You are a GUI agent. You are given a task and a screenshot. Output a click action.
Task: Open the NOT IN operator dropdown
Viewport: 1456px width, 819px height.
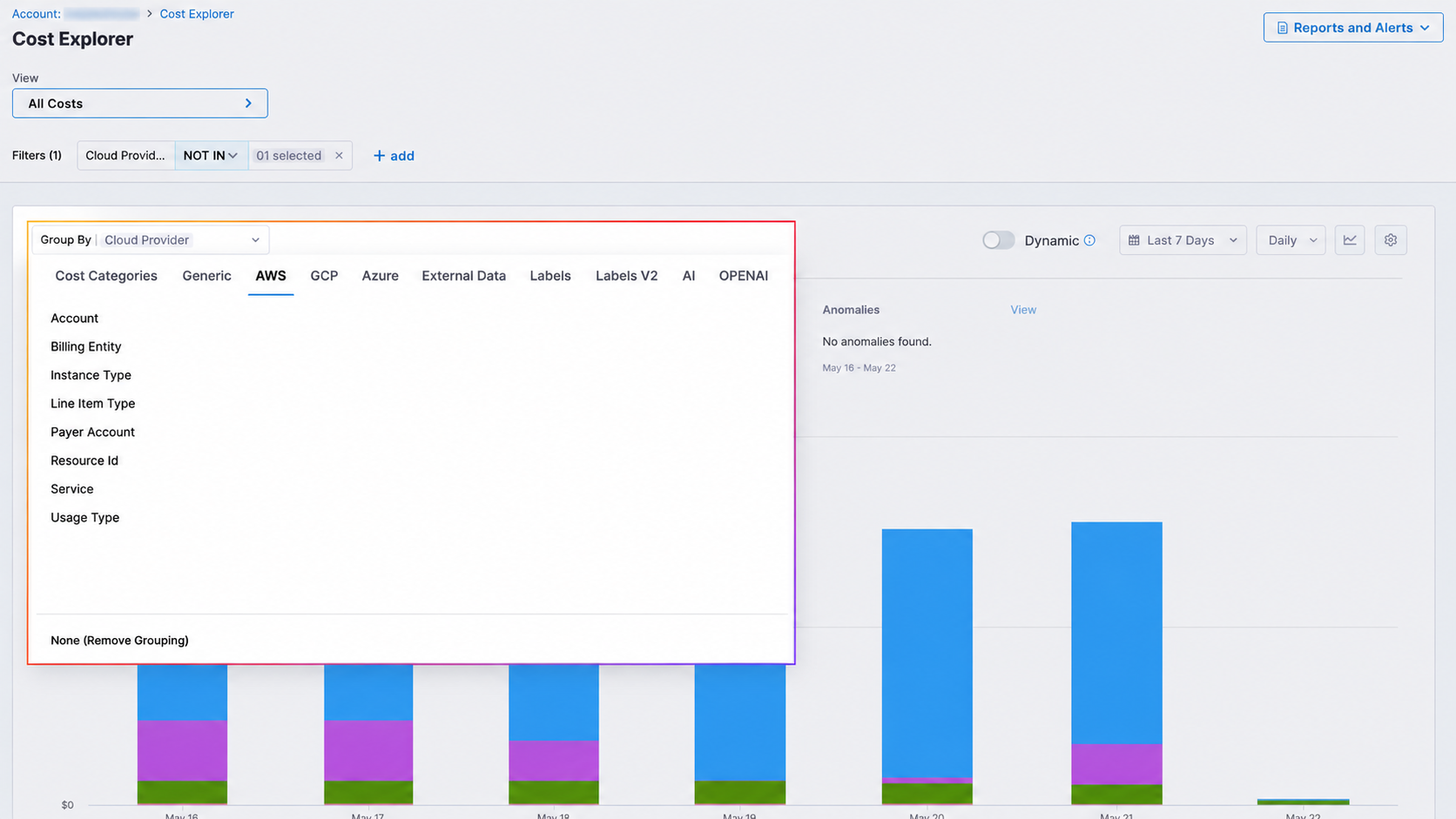pyautogui.click(x=211, y=156)
